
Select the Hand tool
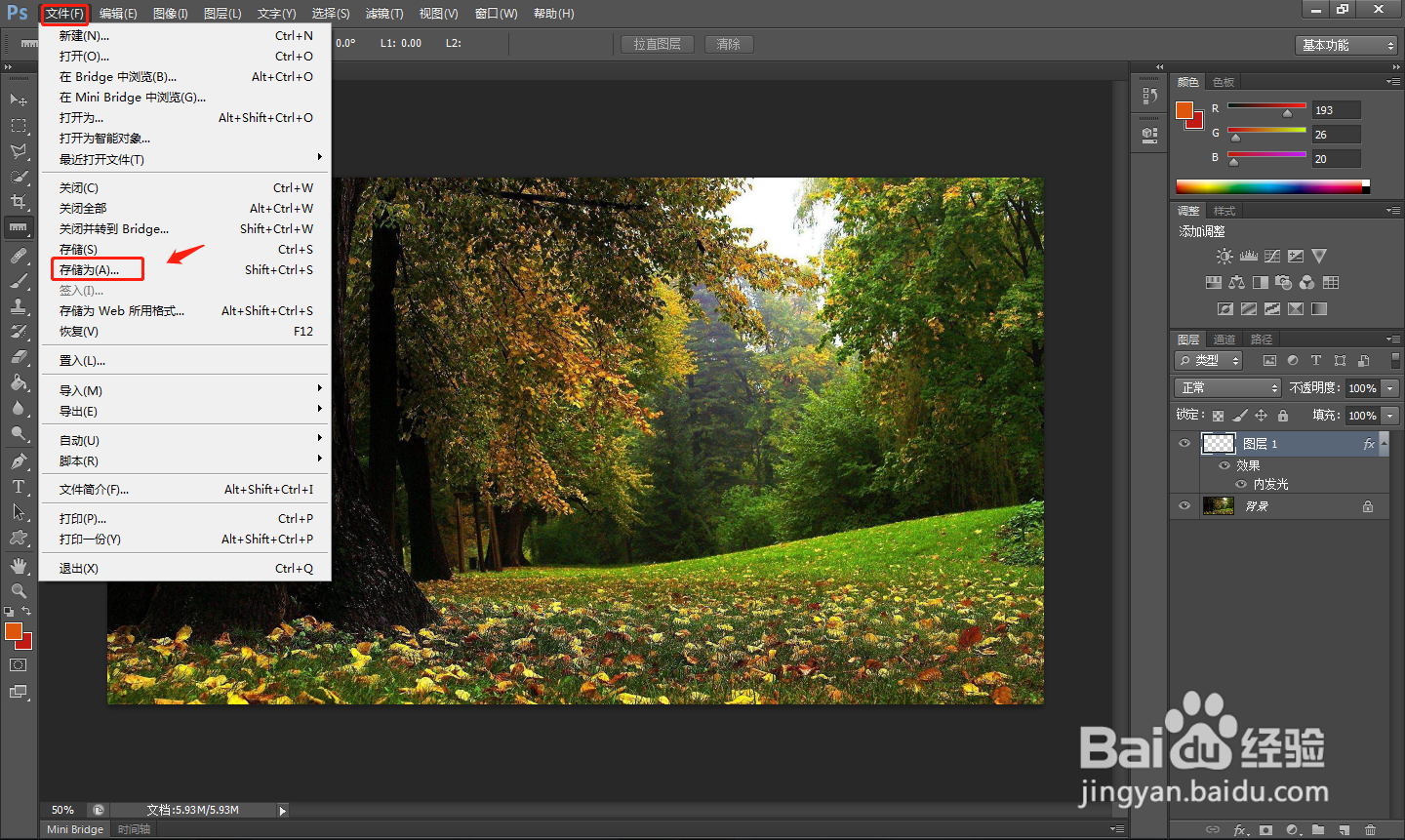pyautogui.click(x=18, y=566)
